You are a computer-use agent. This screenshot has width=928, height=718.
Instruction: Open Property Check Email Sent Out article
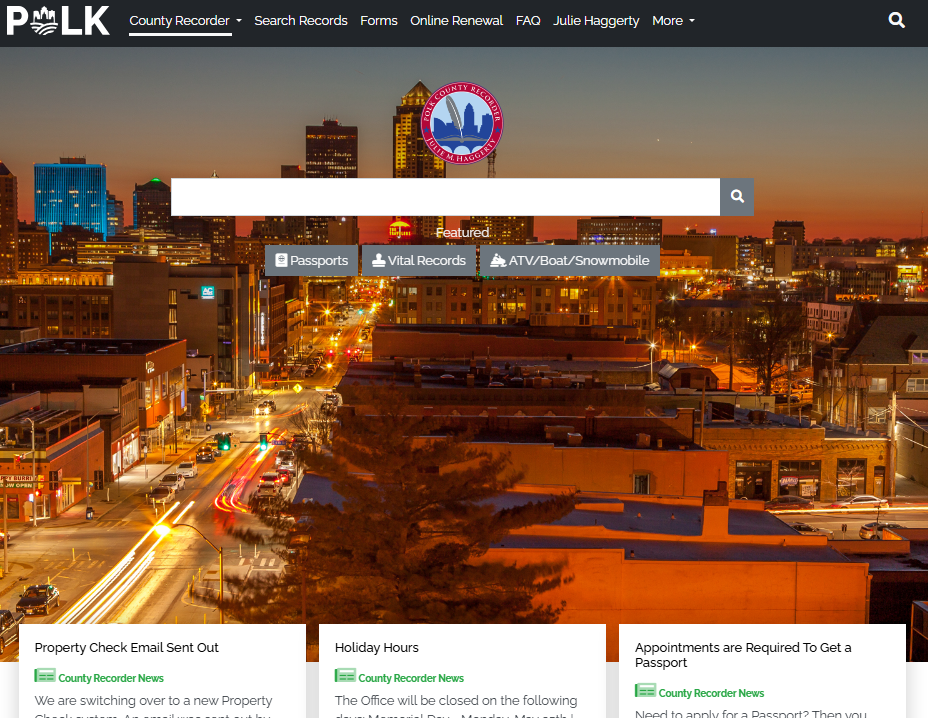tap(126, 648)
